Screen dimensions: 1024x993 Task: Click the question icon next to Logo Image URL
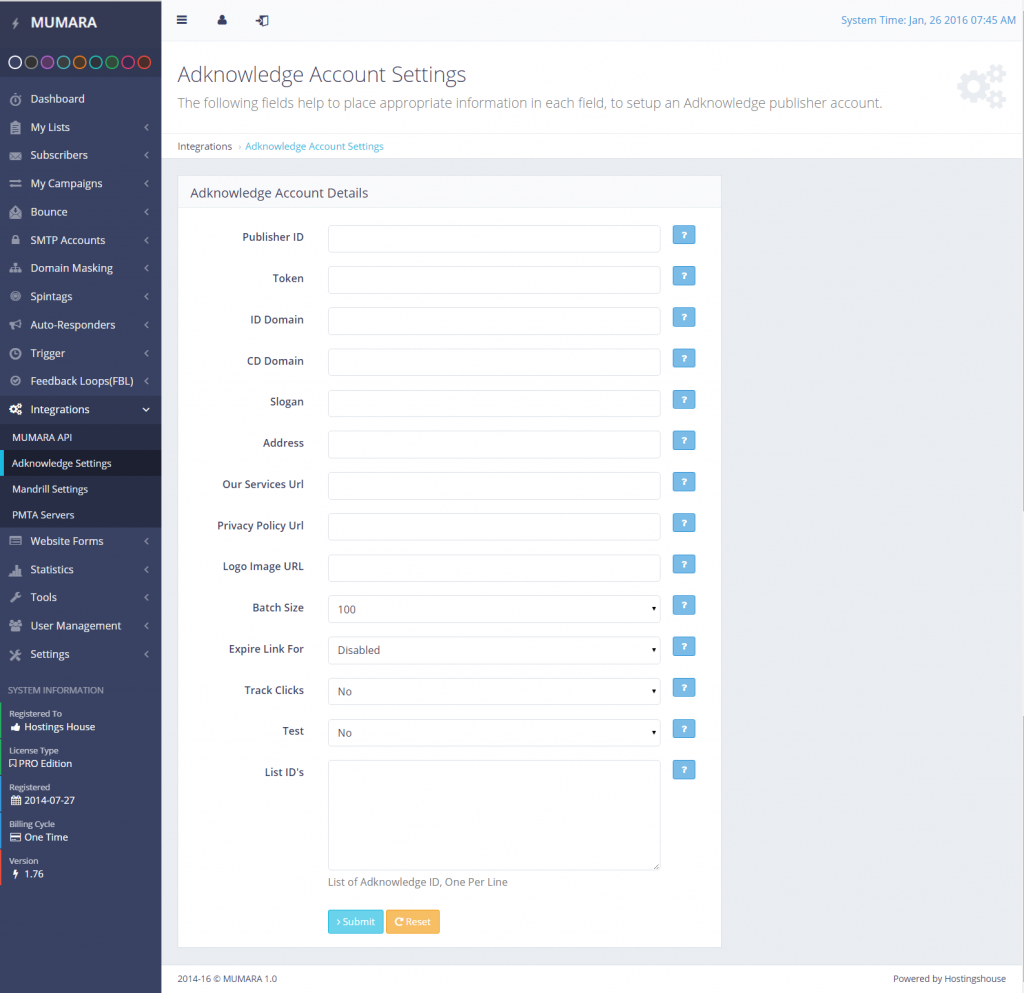[683, 565]
